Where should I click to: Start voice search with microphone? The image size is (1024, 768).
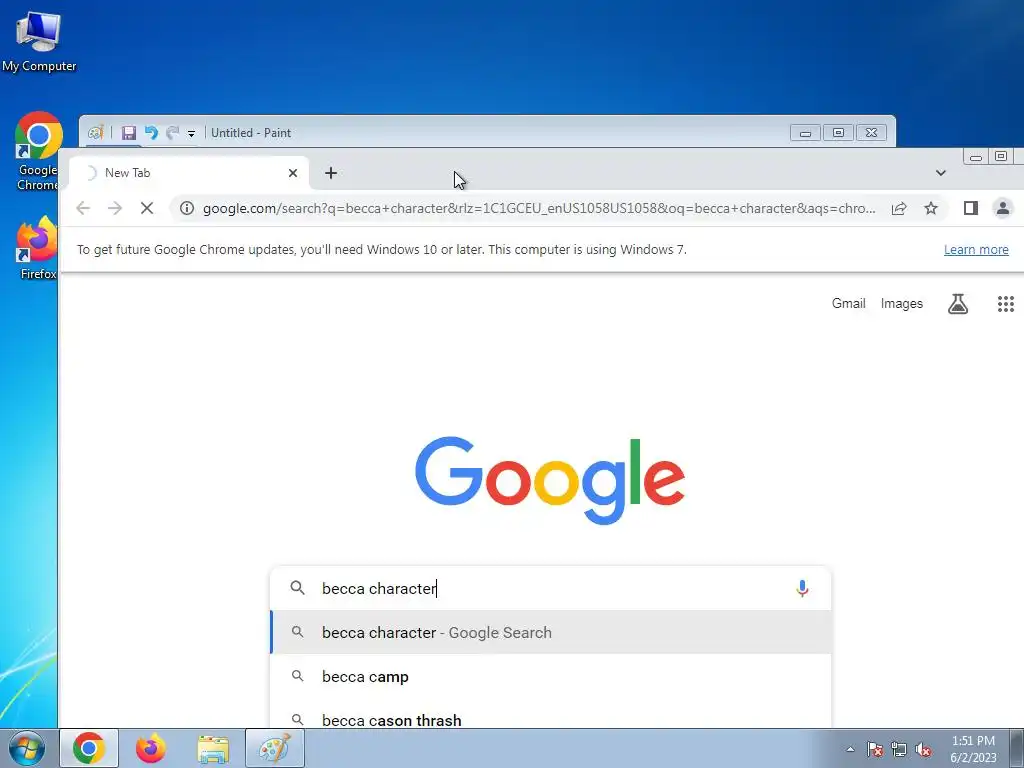(802, 588)
